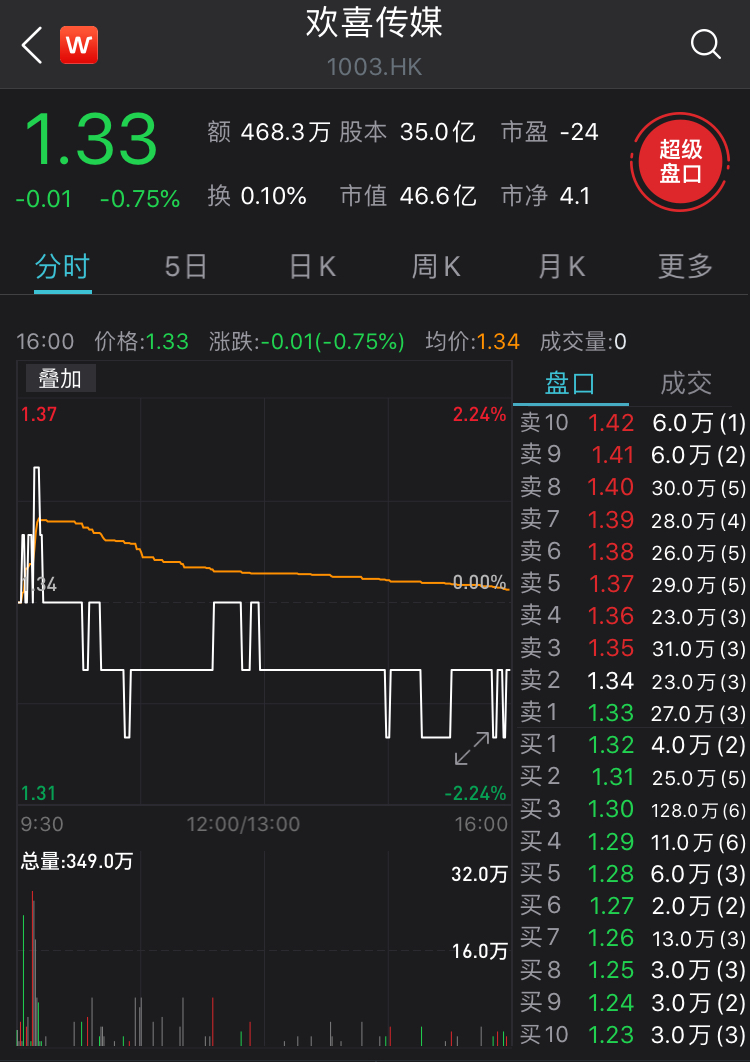
Task: Tap the 买3 bid row at 1.30
Action: point(632,809)
